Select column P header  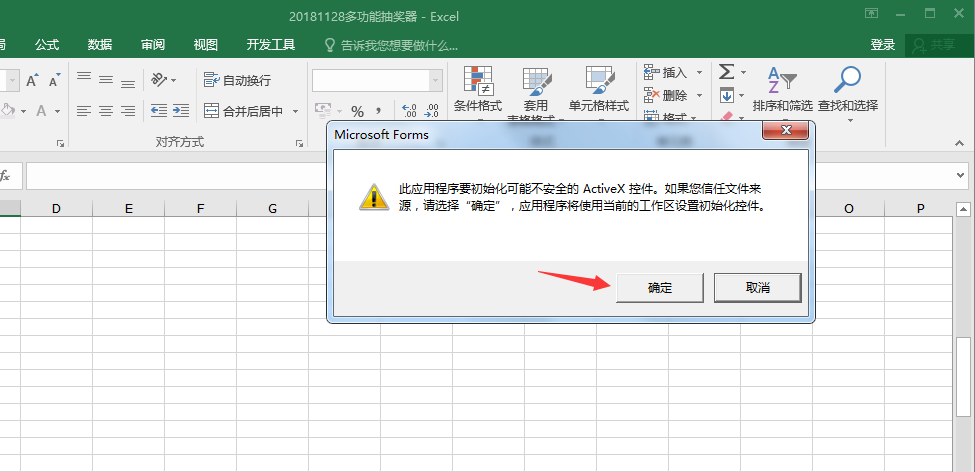pos(921,208)
